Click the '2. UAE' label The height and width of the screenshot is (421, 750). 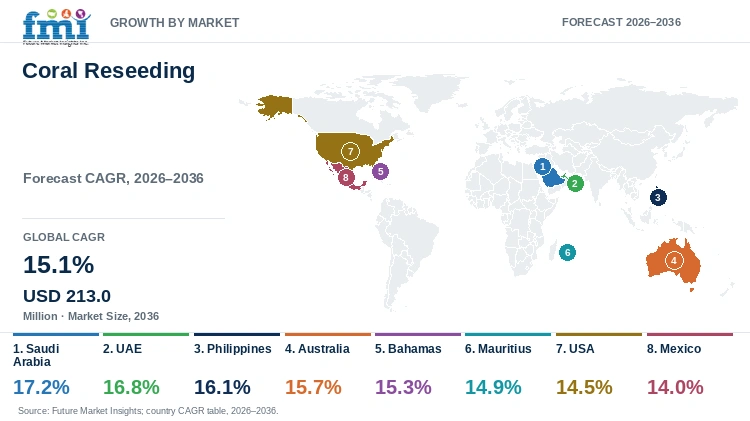(x=122, y=349)
